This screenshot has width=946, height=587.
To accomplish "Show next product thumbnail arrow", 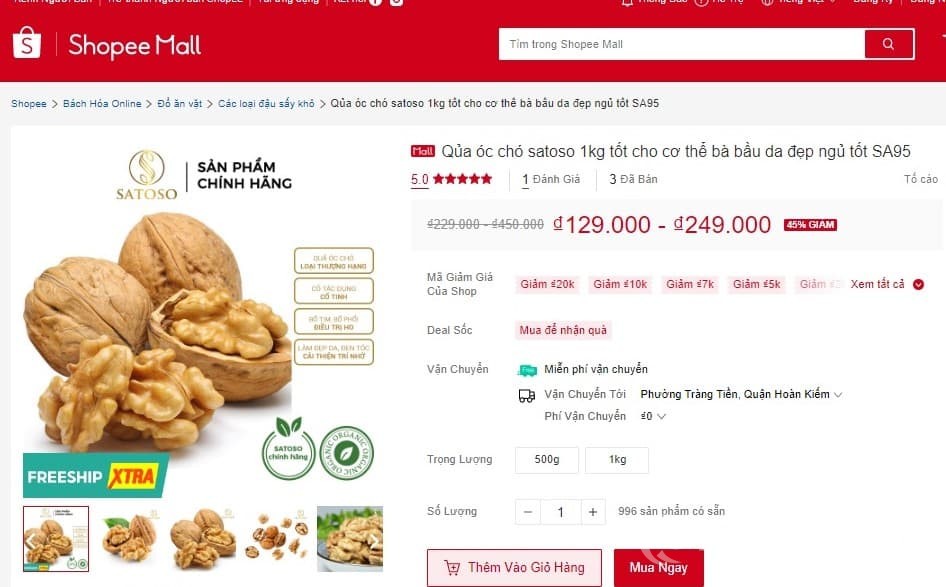I will coord(375,541).
